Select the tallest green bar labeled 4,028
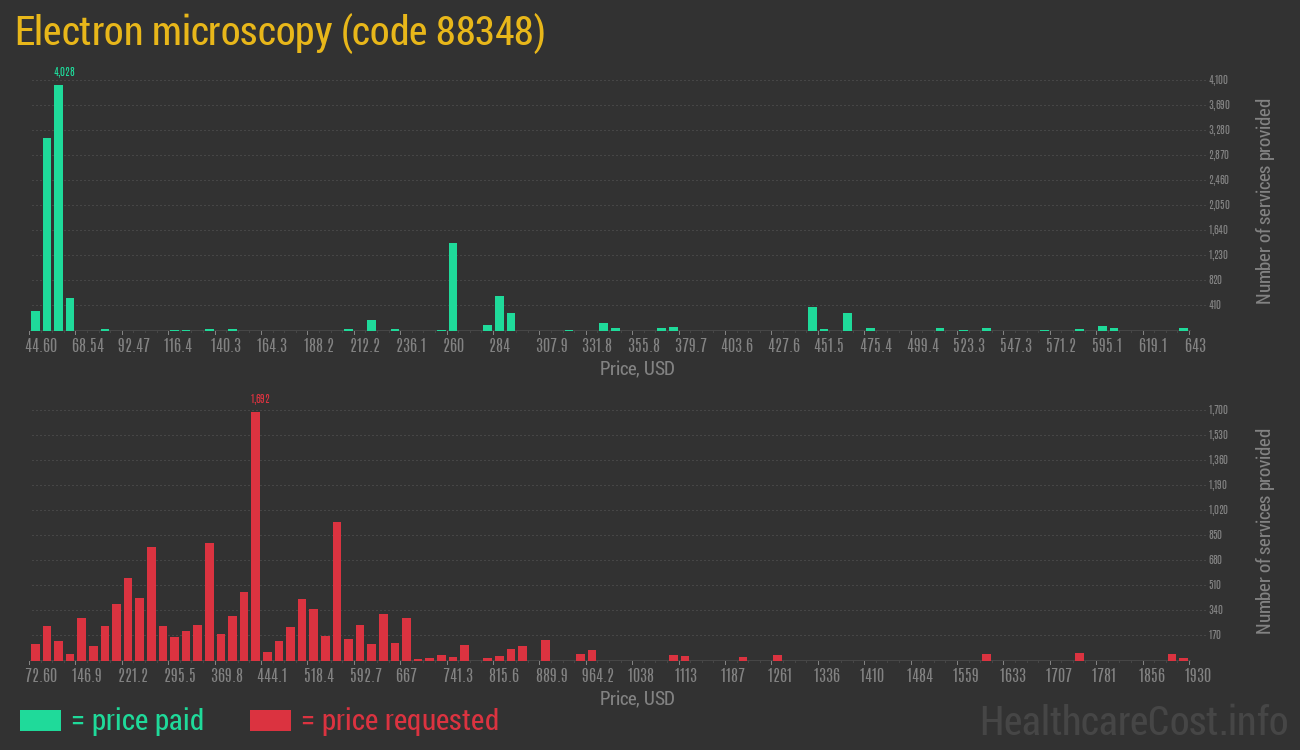Viewport: 1300px width, 750px height. pos(58,207)
